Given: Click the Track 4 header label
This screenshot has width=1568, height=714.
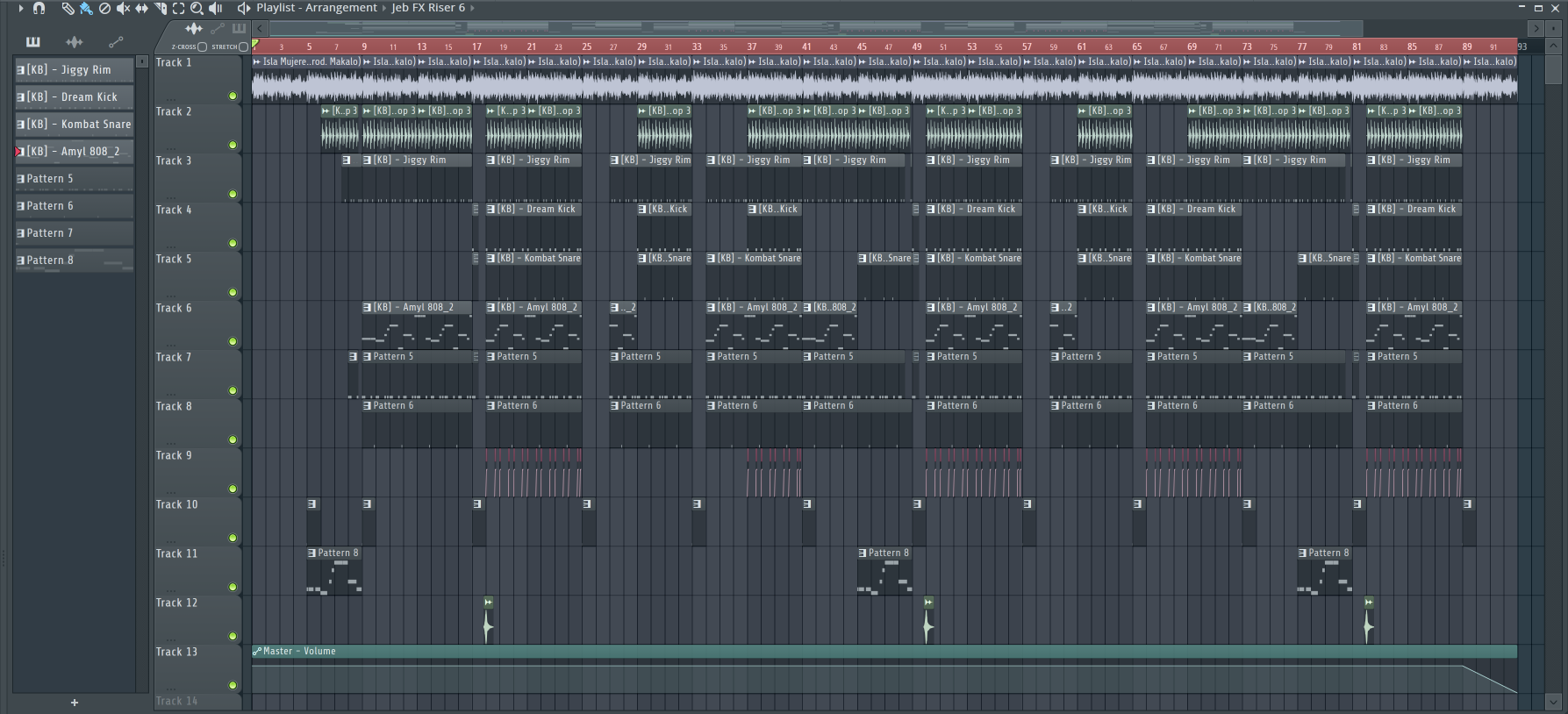Looking at the screenshot, I should click(174, 210).
